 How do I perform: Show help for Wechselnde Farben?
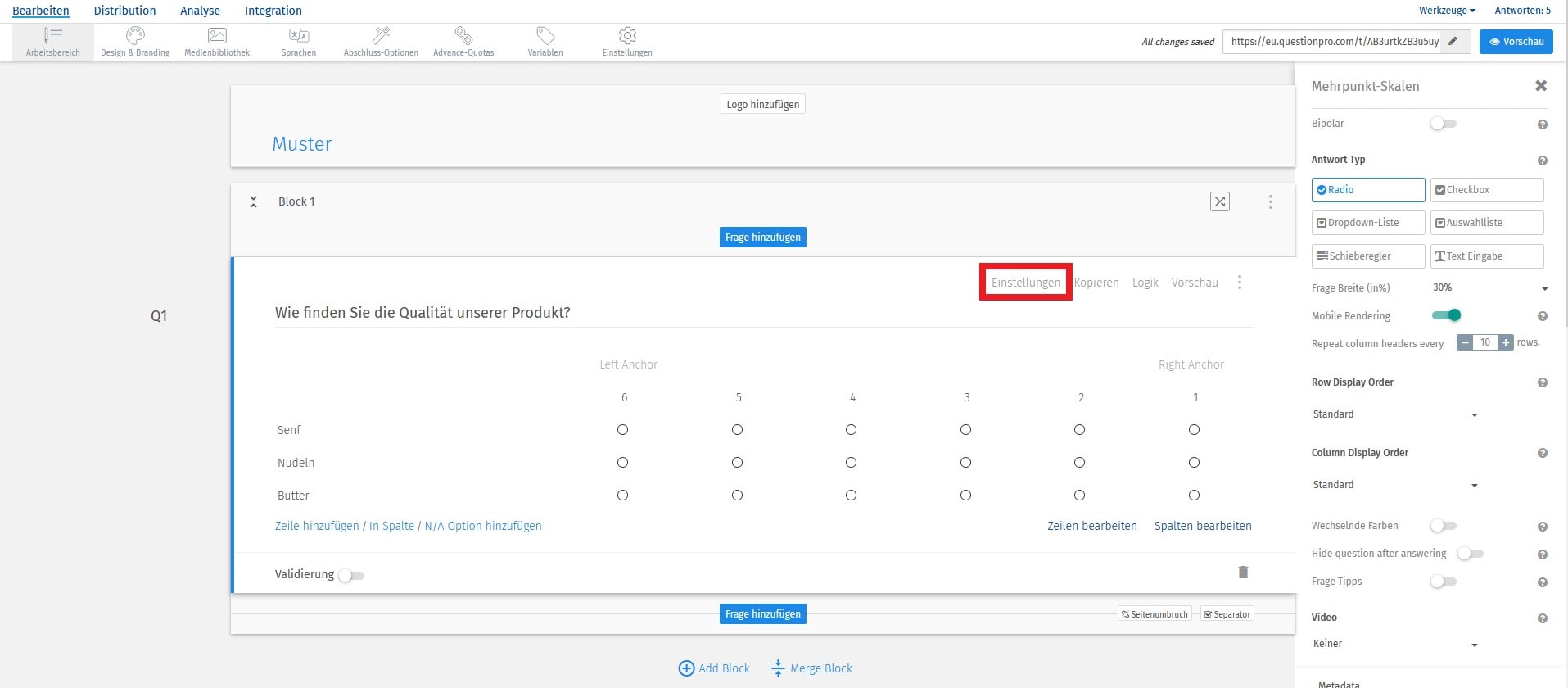(1543, 527)
